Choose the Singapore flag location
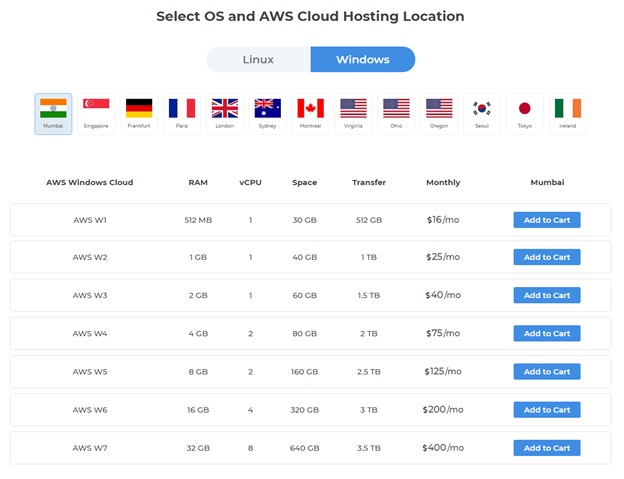Screen dimensions: 624x479 tap(96, 114)
